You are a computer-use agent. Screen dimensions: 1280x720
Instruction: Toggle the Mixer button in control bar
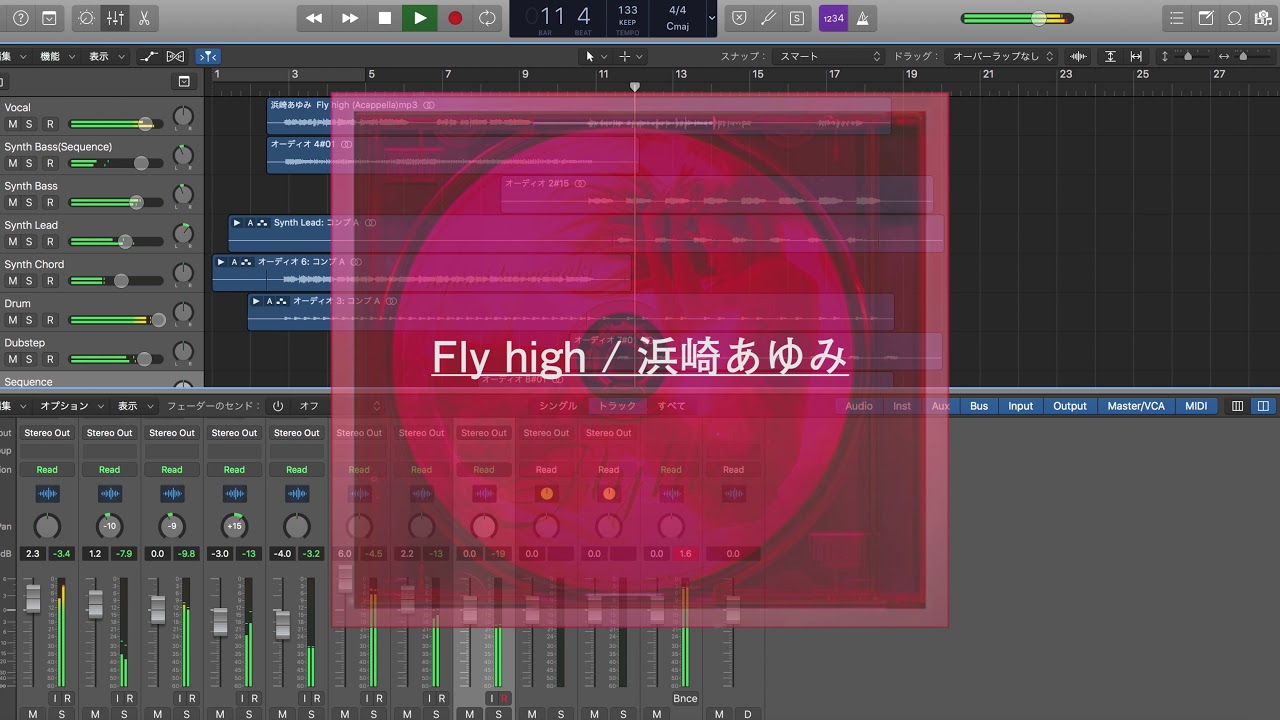tap(115, 18)
